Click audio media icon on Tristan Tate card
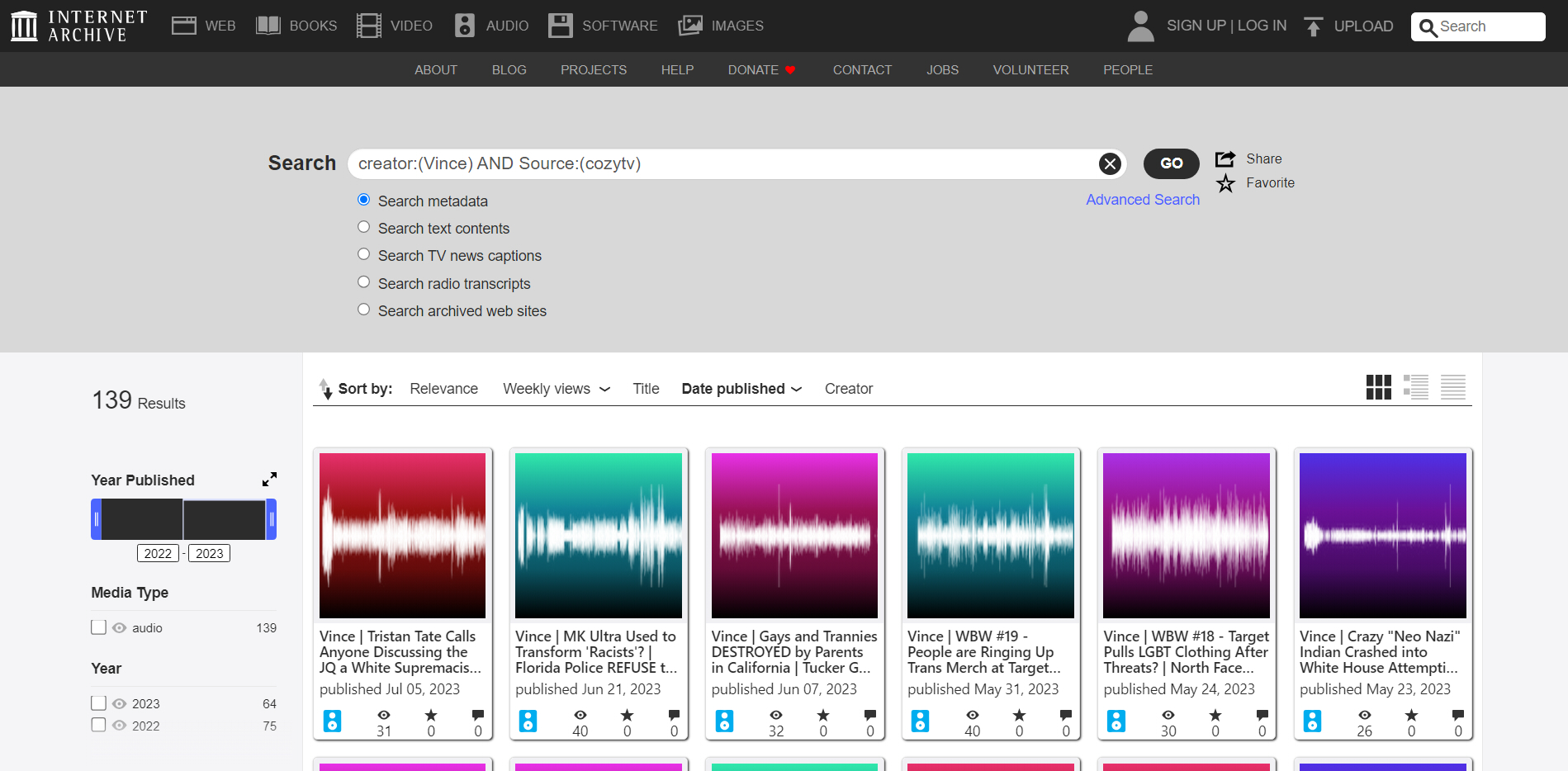Image resolution: width=1568 pixels, height=771 pixels. click(x=332, y=721)
